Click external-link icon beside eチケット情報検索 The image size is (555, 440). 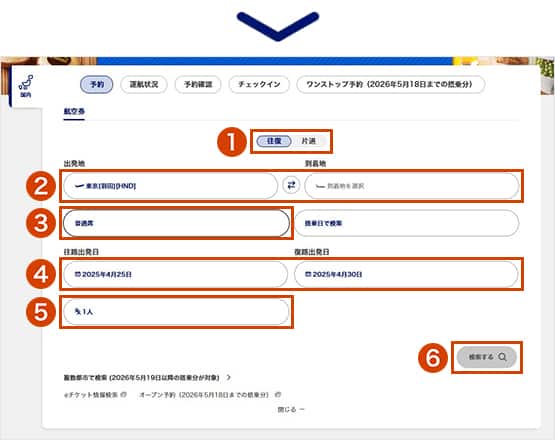tap(123, 394)
